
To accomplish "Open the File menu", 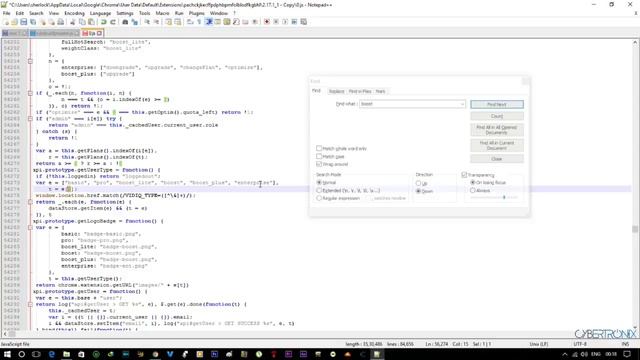I will coord(7,13).
